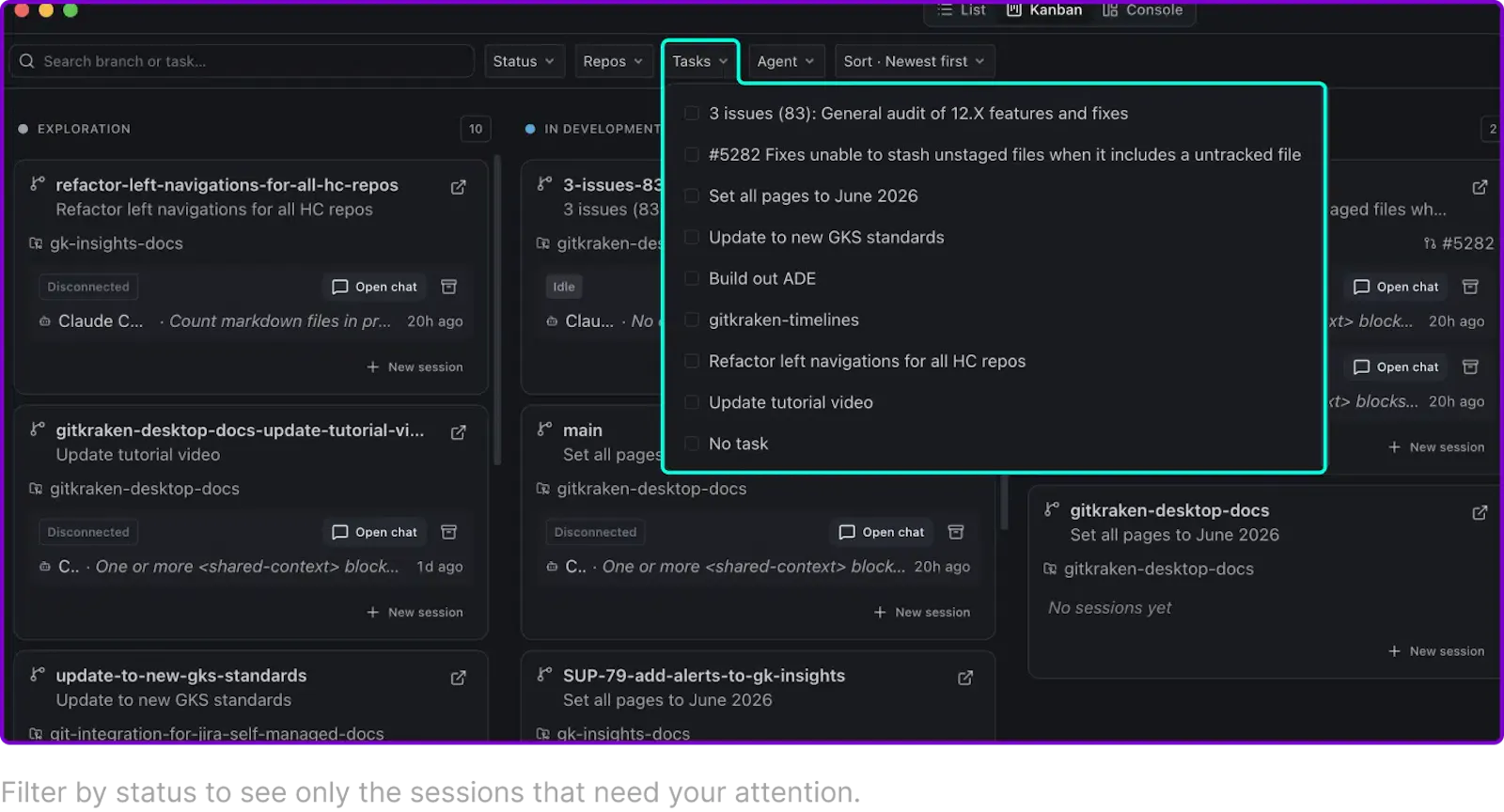The image size is (1504, 812).
Task: Click No sessions yet text
Action: [x=1110, y=608]
